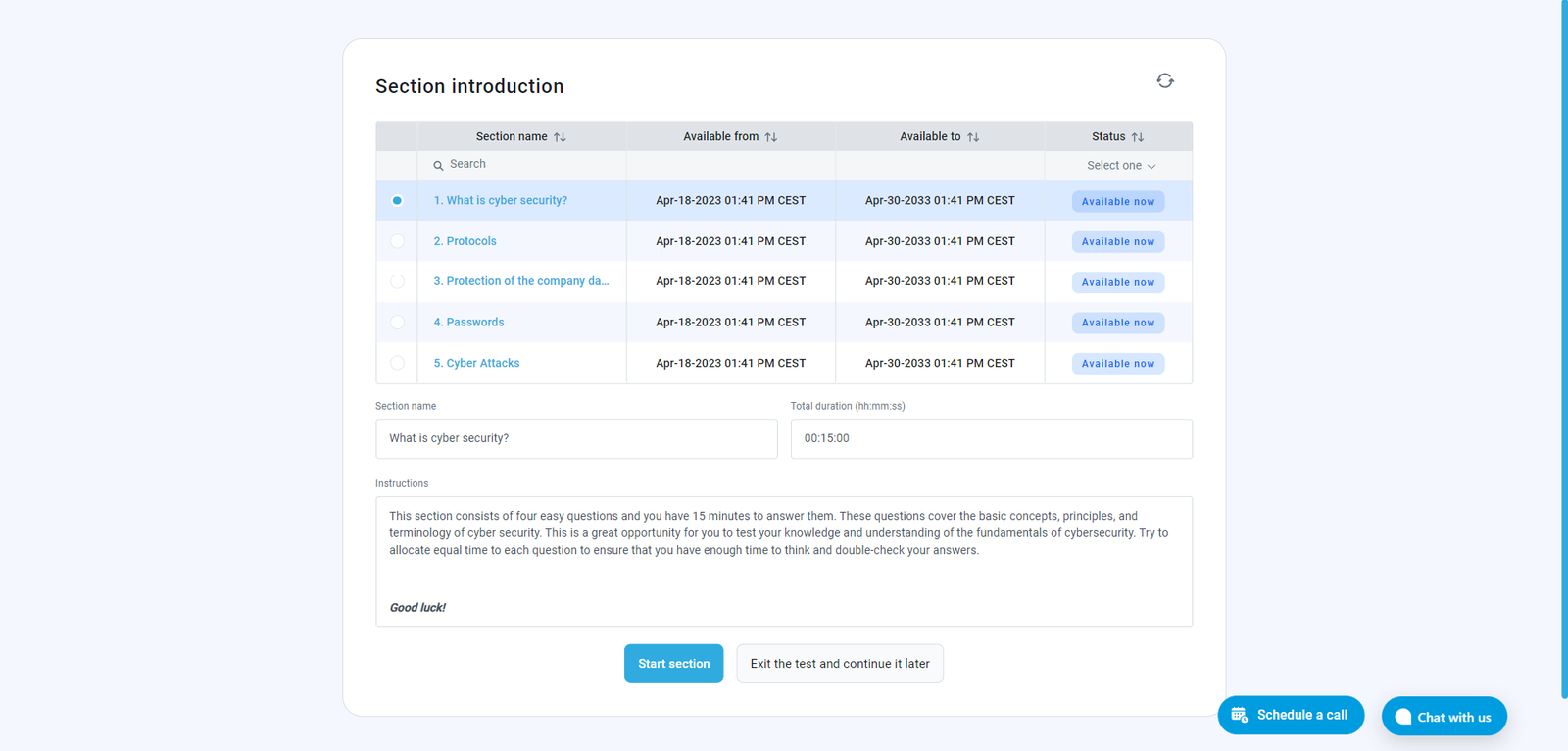The height and width of the screenshot is (751, 1568).
Task: Sort by Available to using arrows icon
Action: (x=973, y=137)
